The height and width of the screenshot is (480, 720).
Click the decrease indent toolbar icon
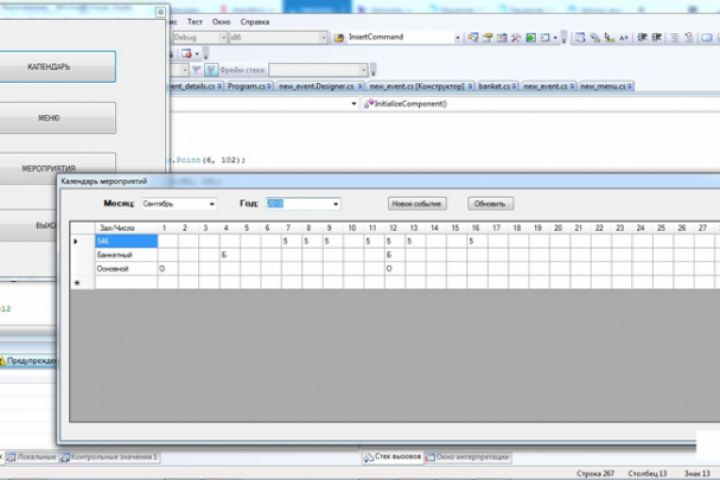[642, 38]
